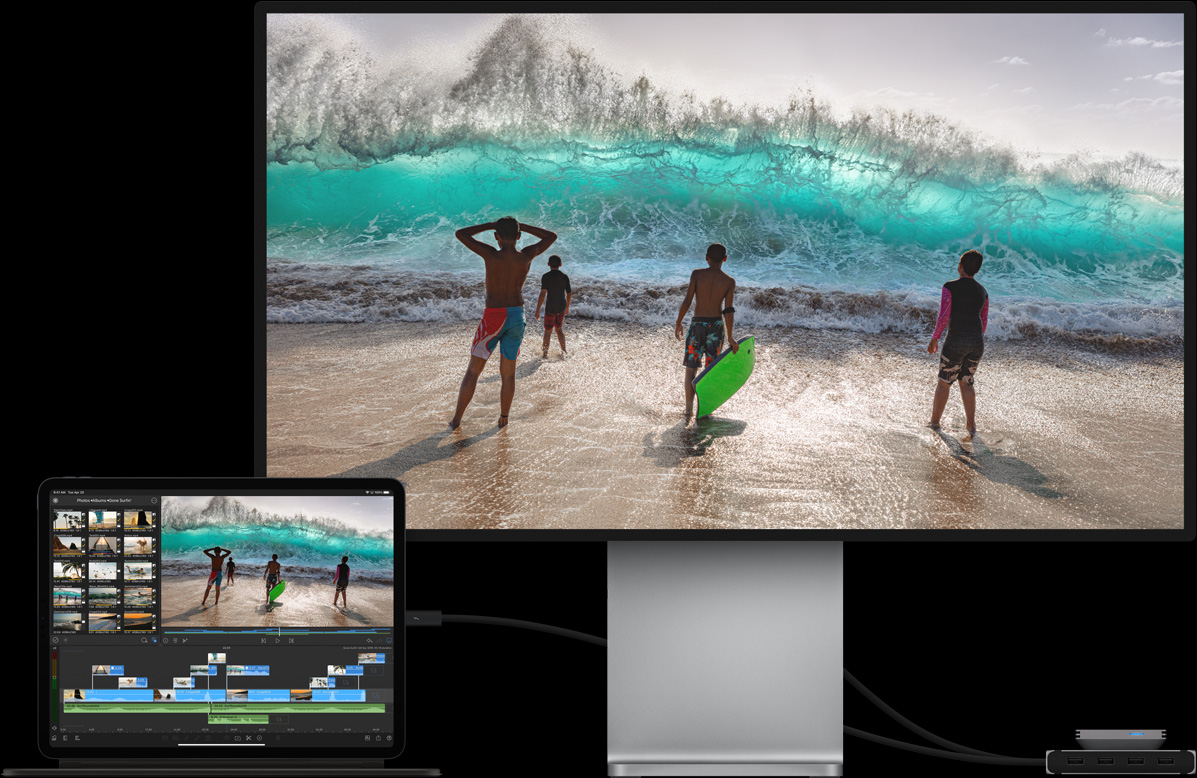Select the scissors split tool
The height and width of the screenshot is (778, 1197).
248,738
